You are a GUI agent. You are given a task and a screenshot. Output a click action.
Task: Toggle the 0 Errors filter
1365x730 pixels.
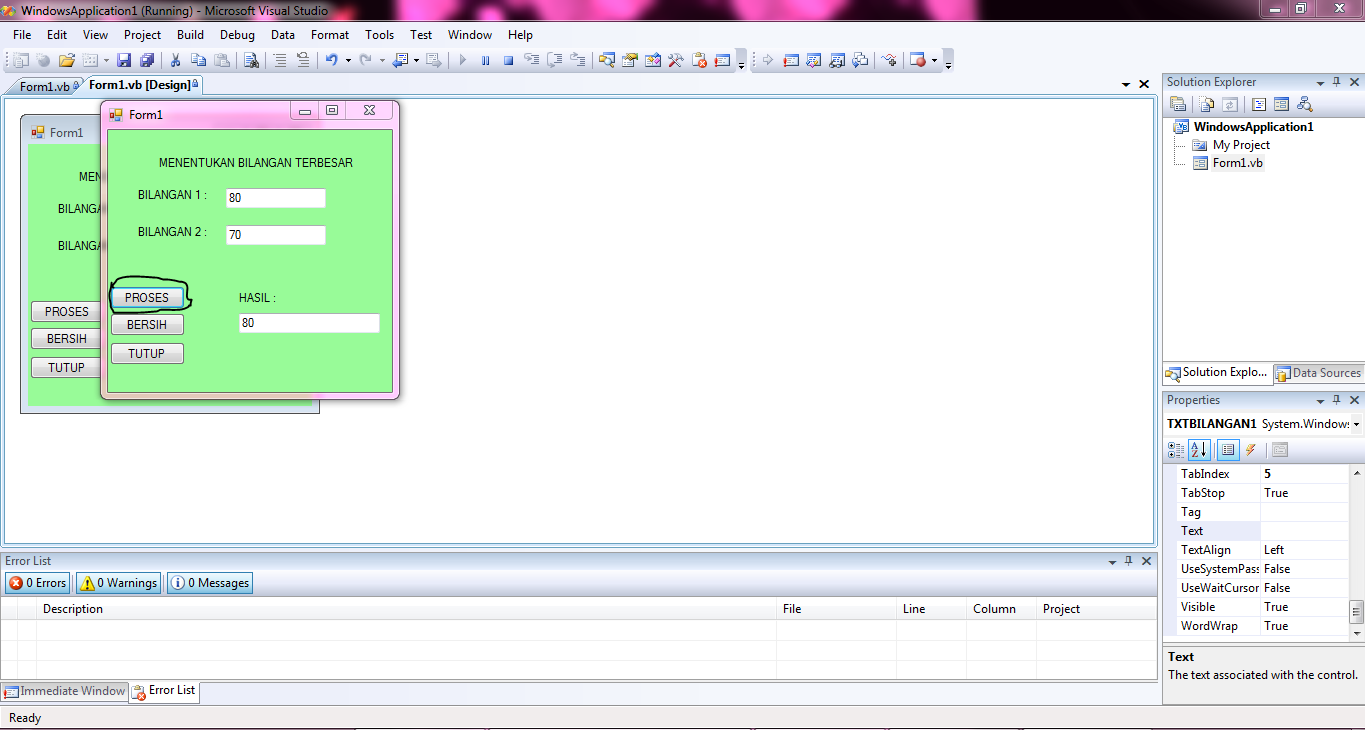37,582
